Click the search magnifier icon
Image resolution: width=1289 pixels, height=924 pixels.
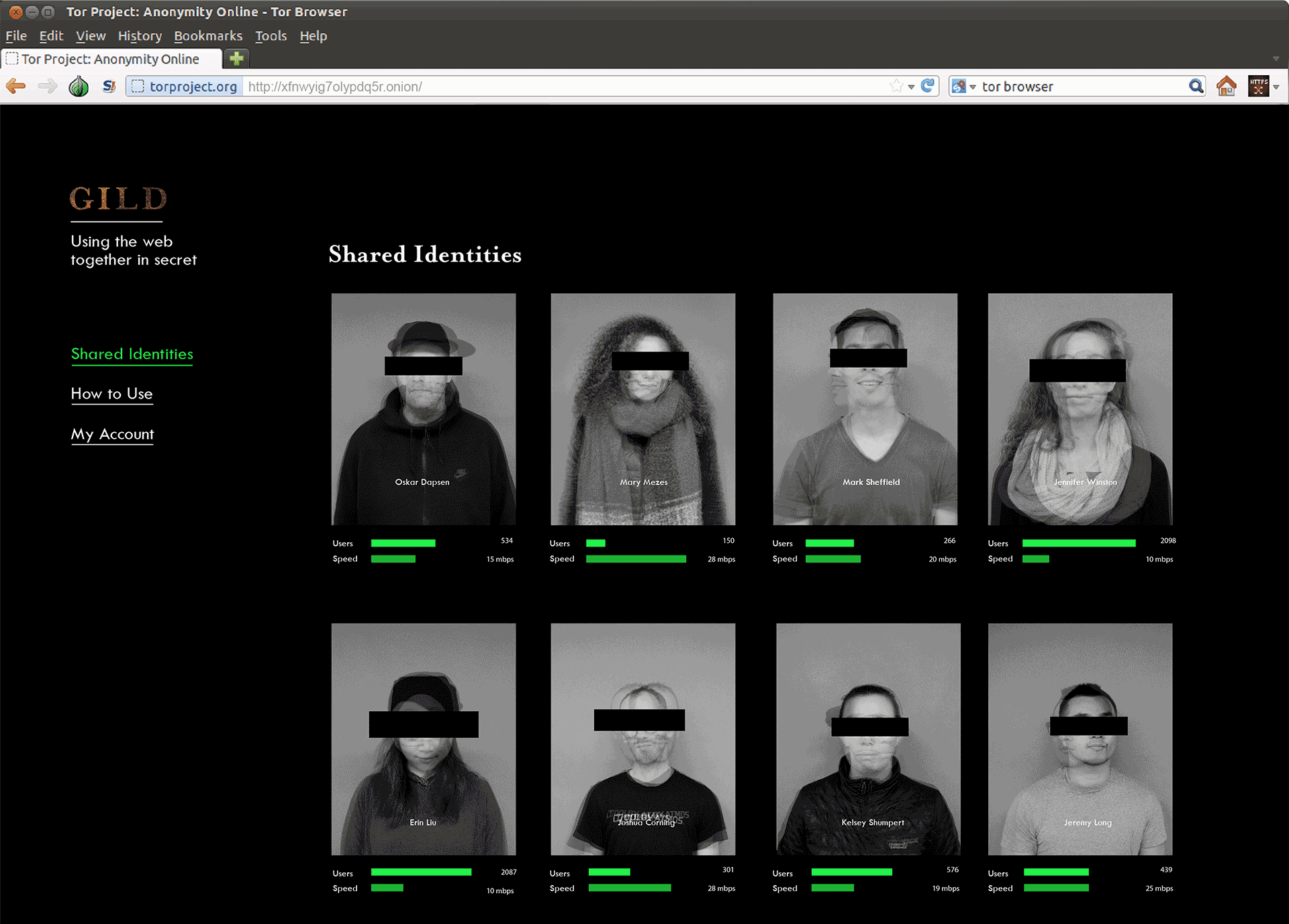(x=1196, y=86)
